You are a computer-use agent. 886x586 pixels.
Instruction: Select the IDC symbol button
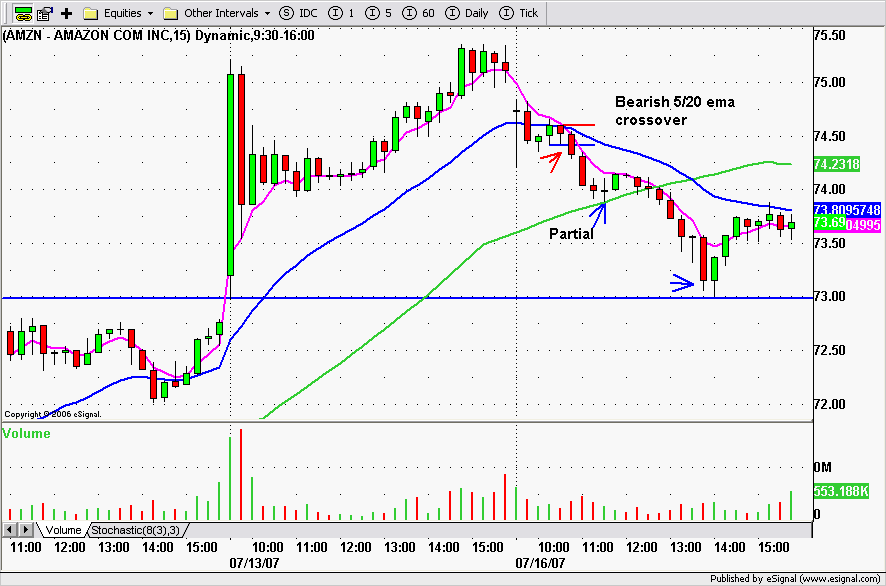[x=299, y=13]
